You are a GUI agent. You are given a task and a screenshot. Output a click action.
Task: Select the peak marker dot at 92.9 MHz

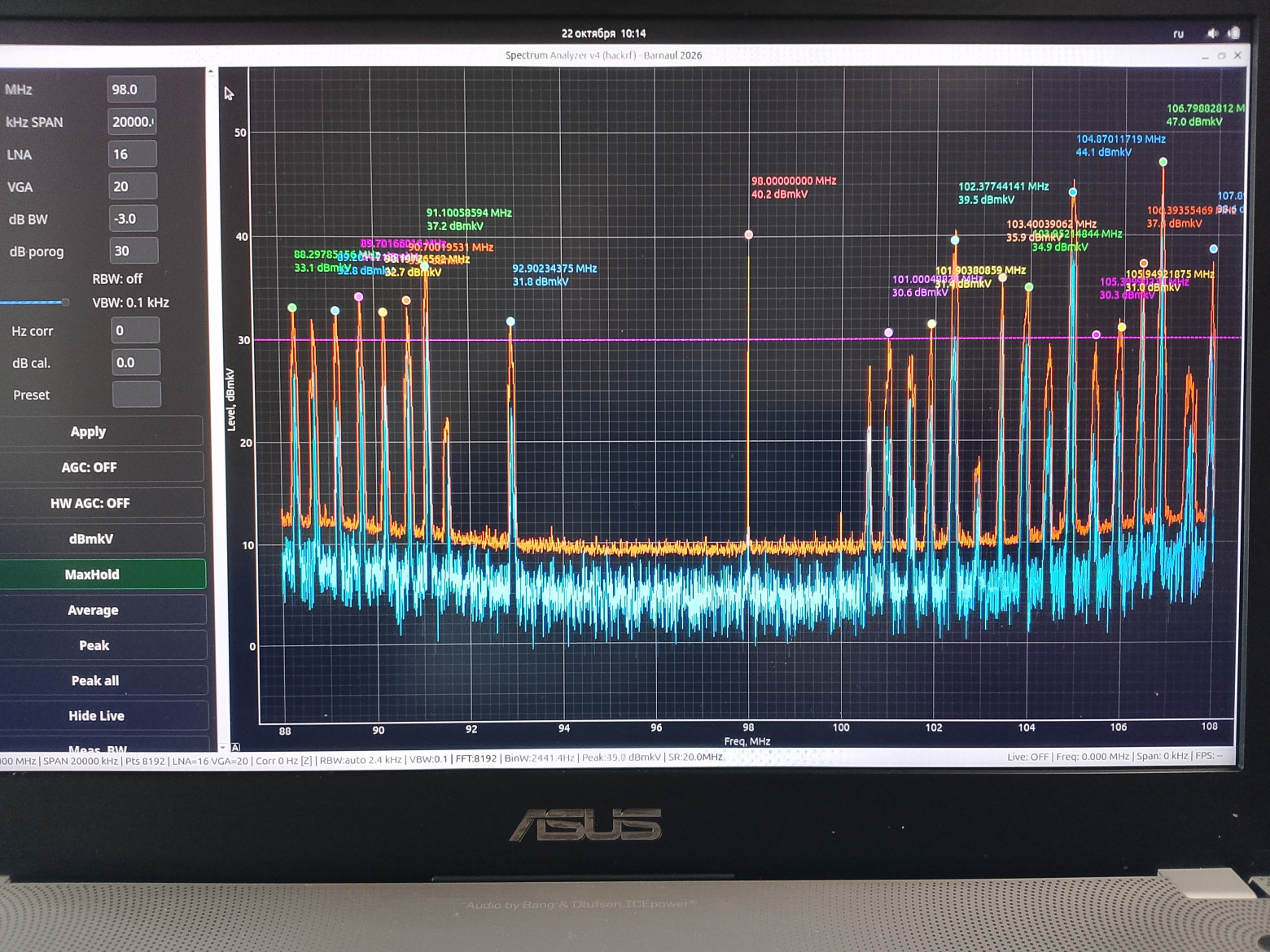(x=510, y=321)
